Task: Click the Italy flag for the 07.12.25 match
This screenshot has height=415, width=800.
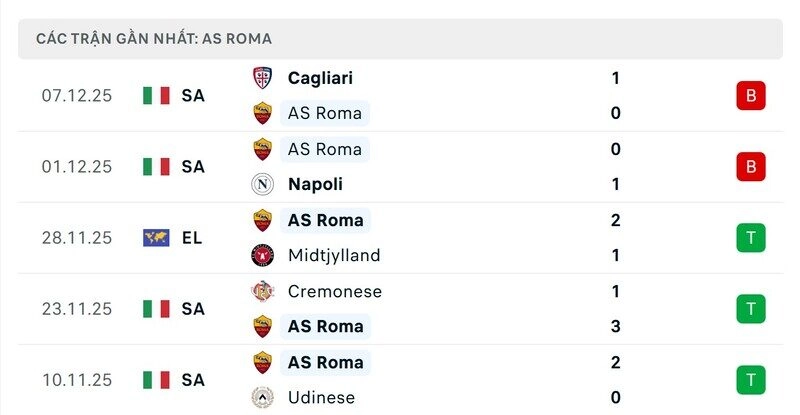Action: 156,96
